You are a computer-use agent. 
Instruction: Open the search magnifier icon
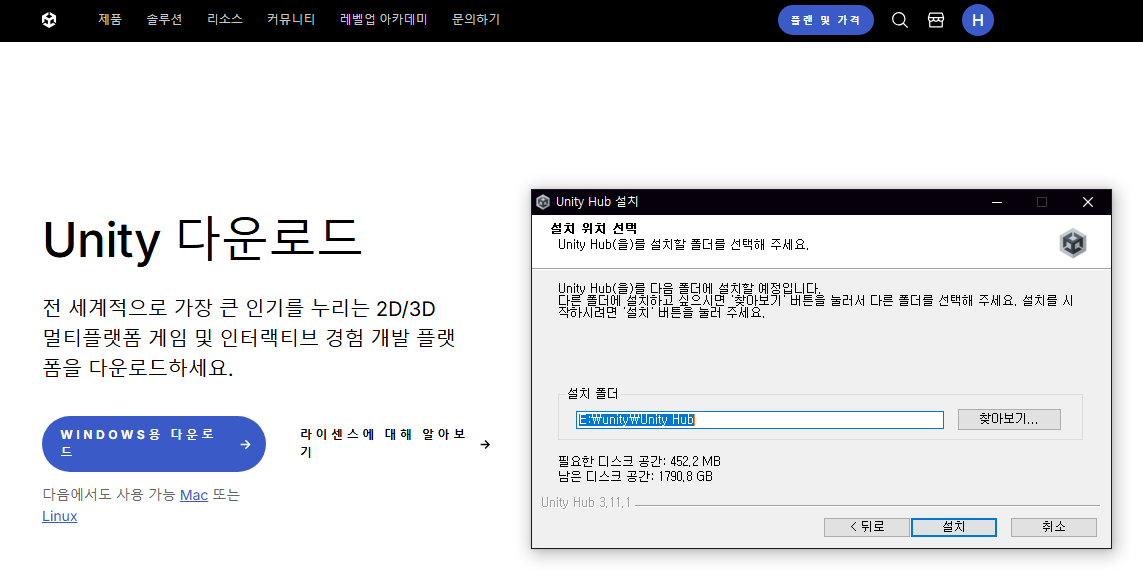pyautogui.click(x=900, y=20)
